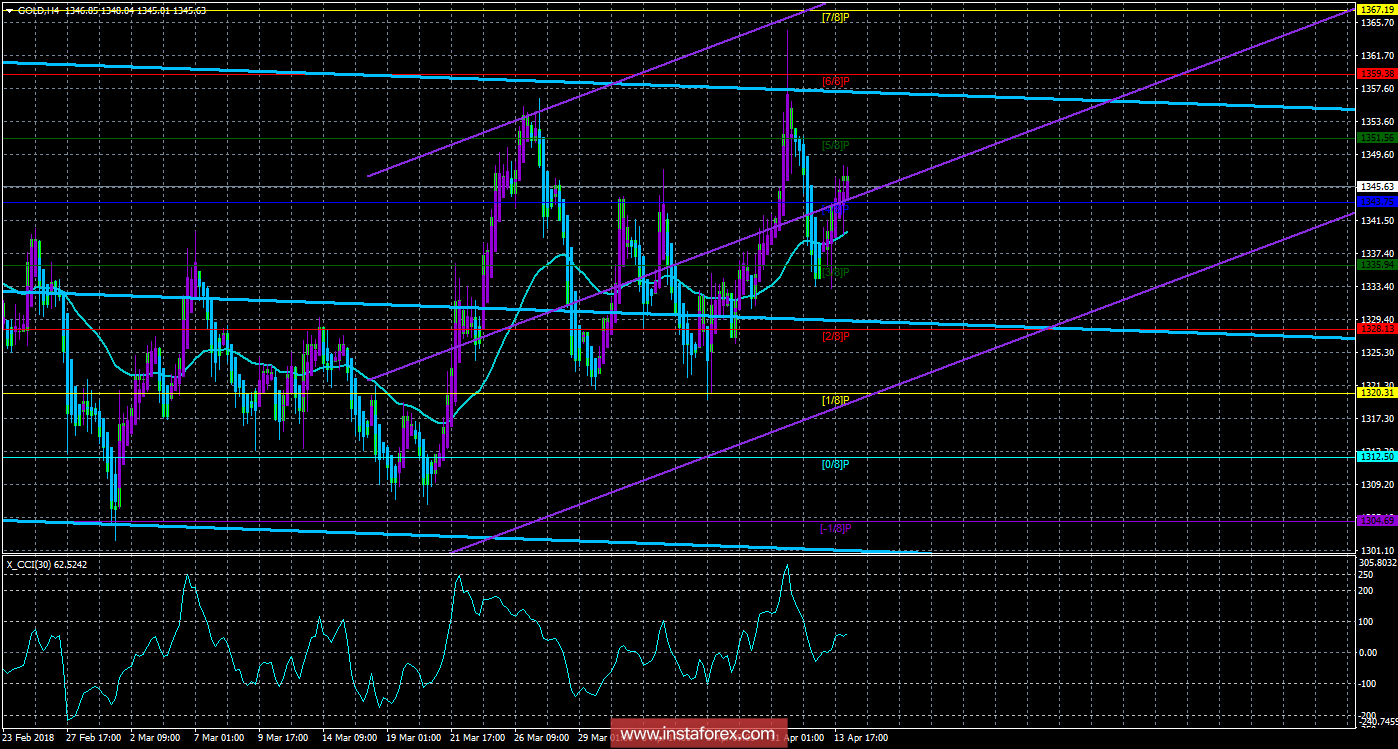Click the 1359.38 red price tag
1398x749 pixels.
coord(1376,73)
